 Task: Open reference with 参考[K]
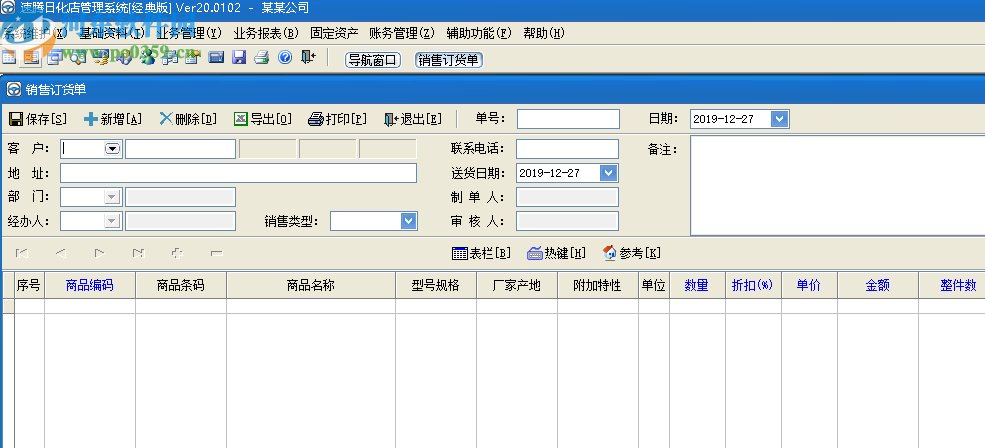(x=631, y=253)
